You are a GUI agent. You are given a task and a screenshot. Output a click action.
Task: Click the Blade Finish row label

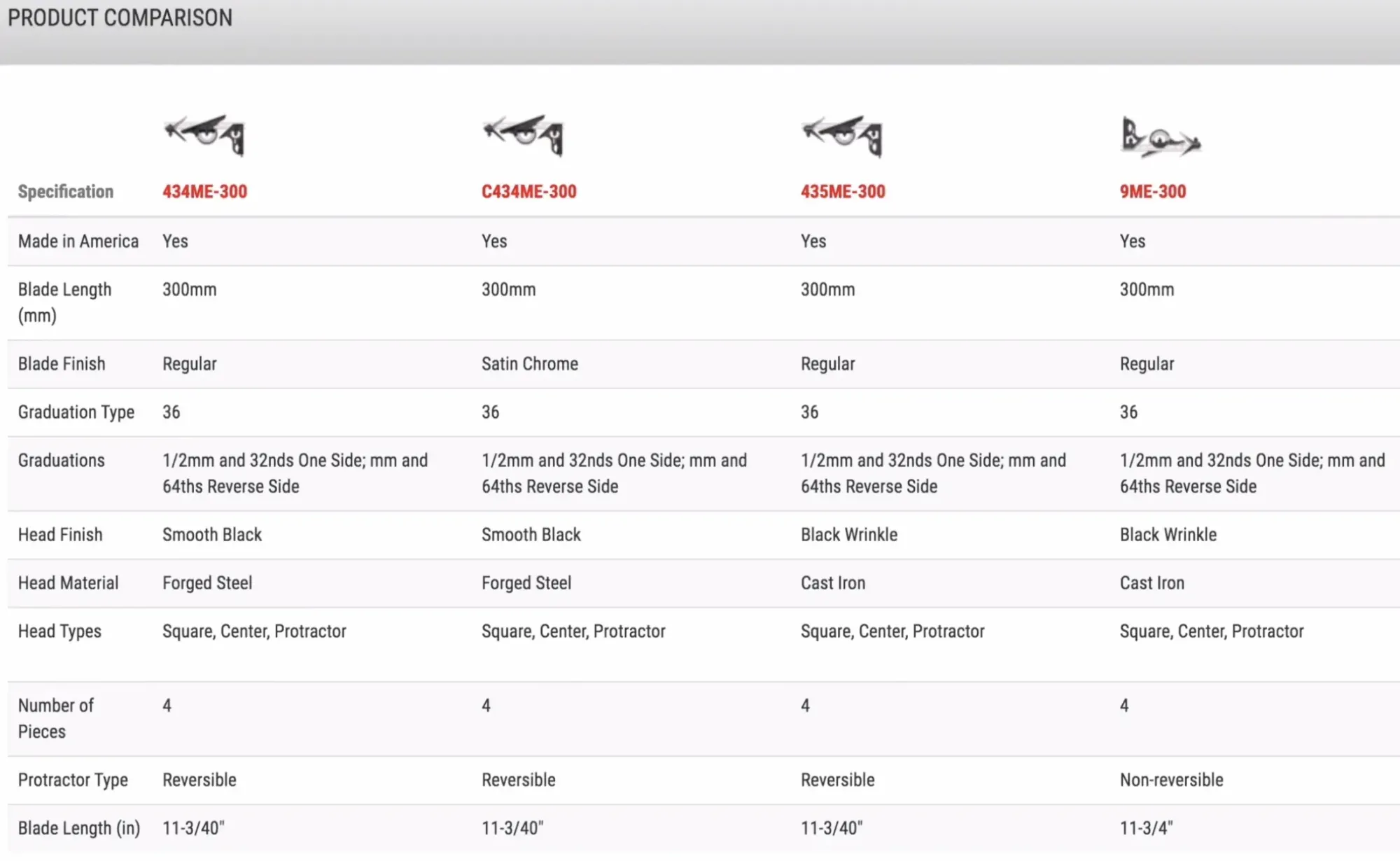tap(62, 364)
